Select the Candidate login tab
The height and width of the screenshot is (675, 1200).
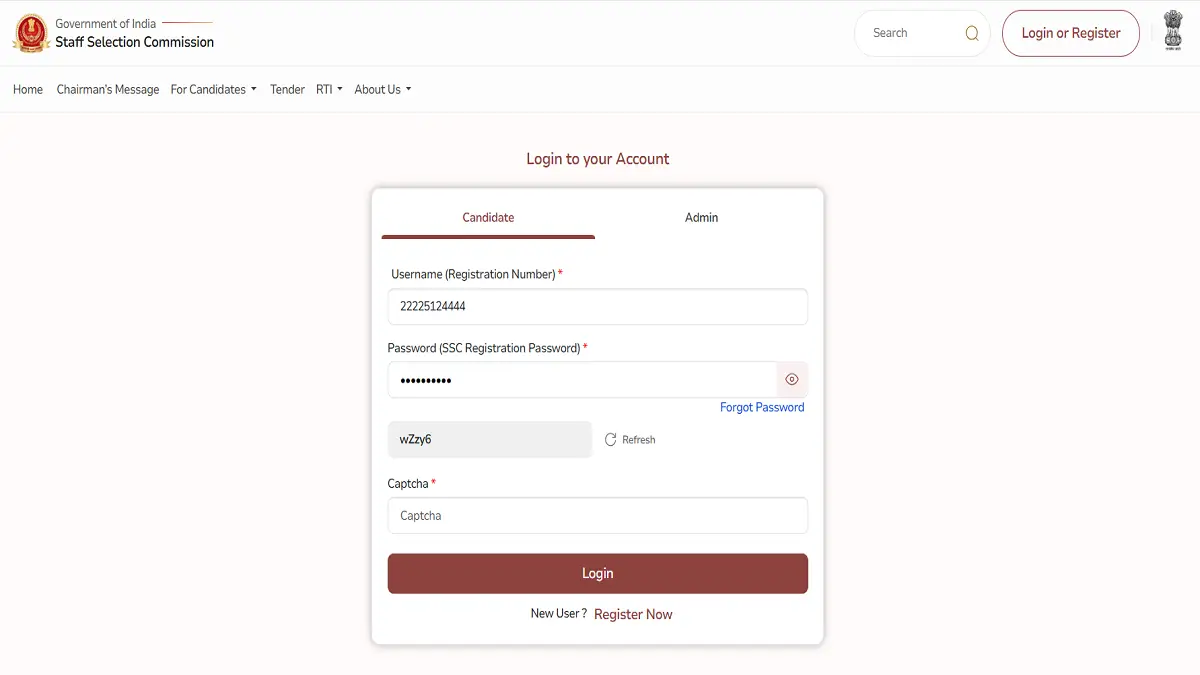pyautogui.click(x=488, y=217)
